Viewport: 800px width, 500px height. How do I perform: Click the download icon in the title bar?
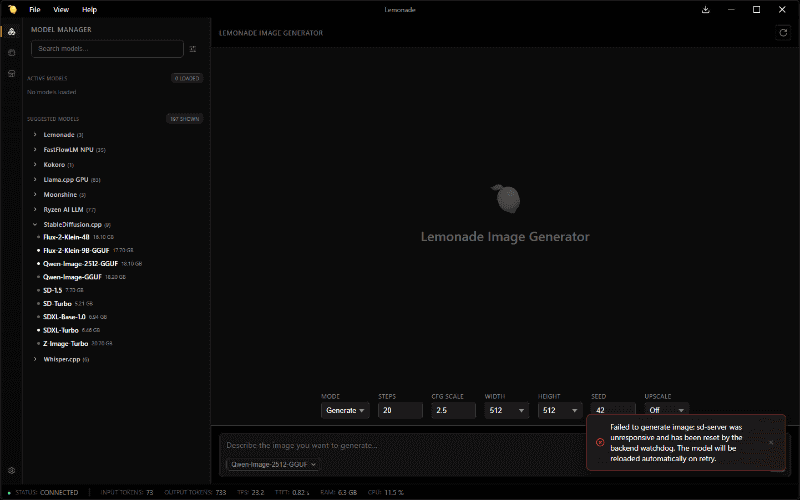coord(706,9)
